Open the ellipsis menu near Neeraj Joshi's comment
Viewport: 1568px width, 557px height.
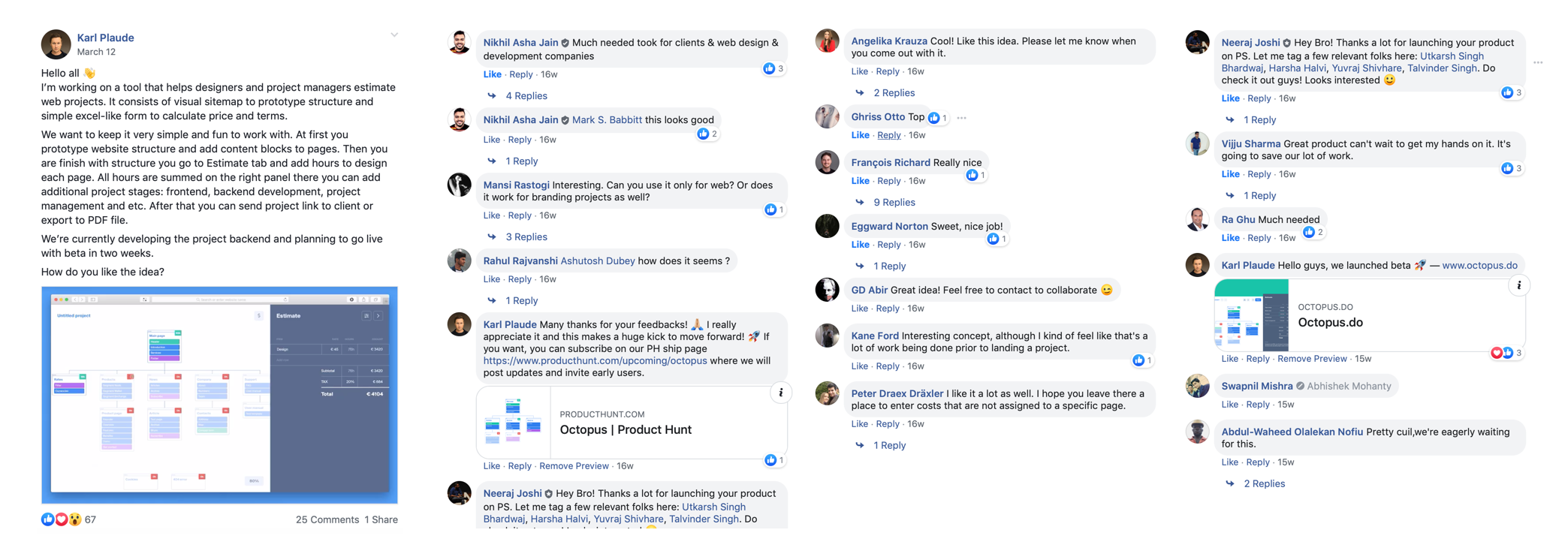[x=1537, y=62]
